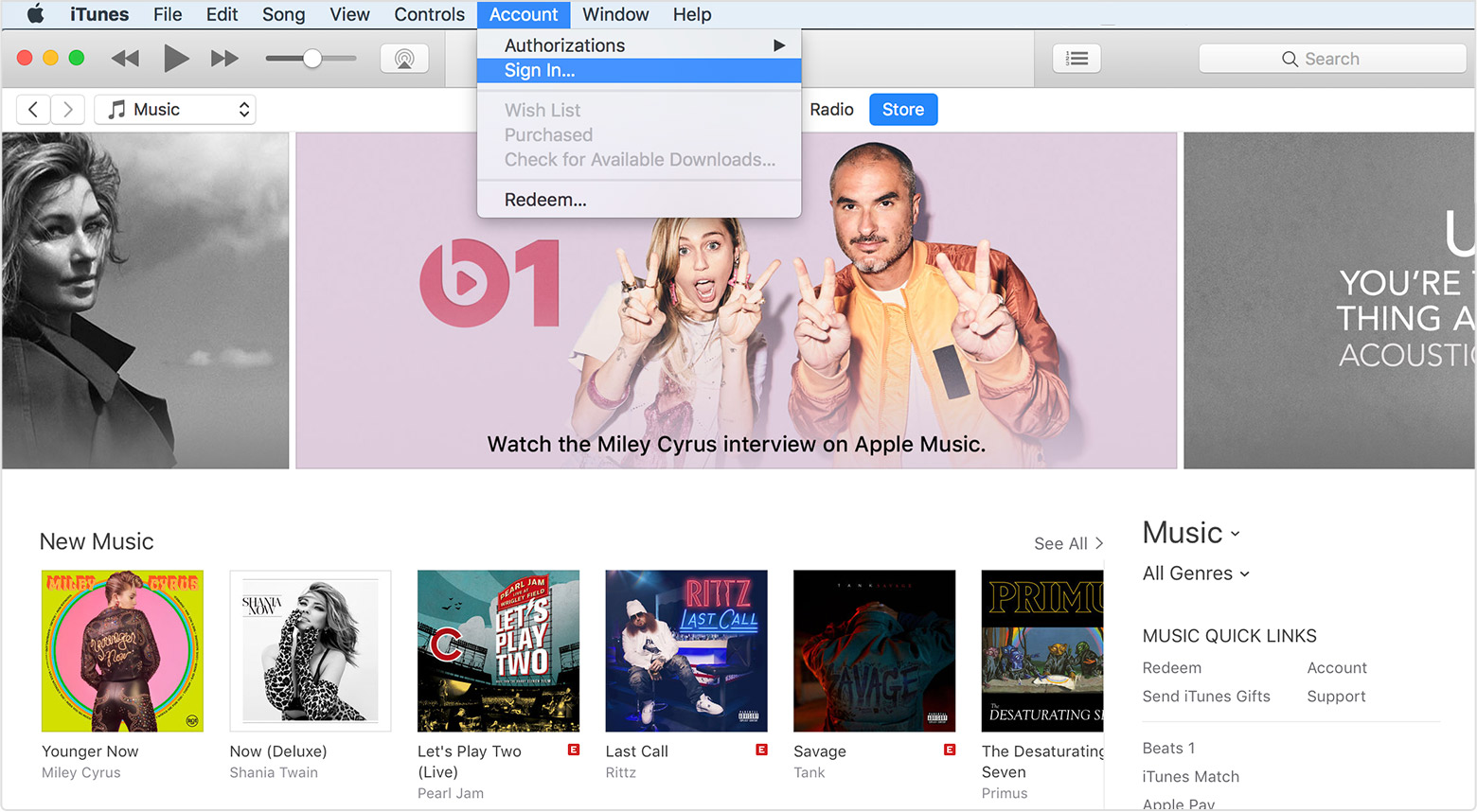The width and height of the screenshot is (1477, 812).
Task: Open the Window menu
Action: tap(615, 14)
